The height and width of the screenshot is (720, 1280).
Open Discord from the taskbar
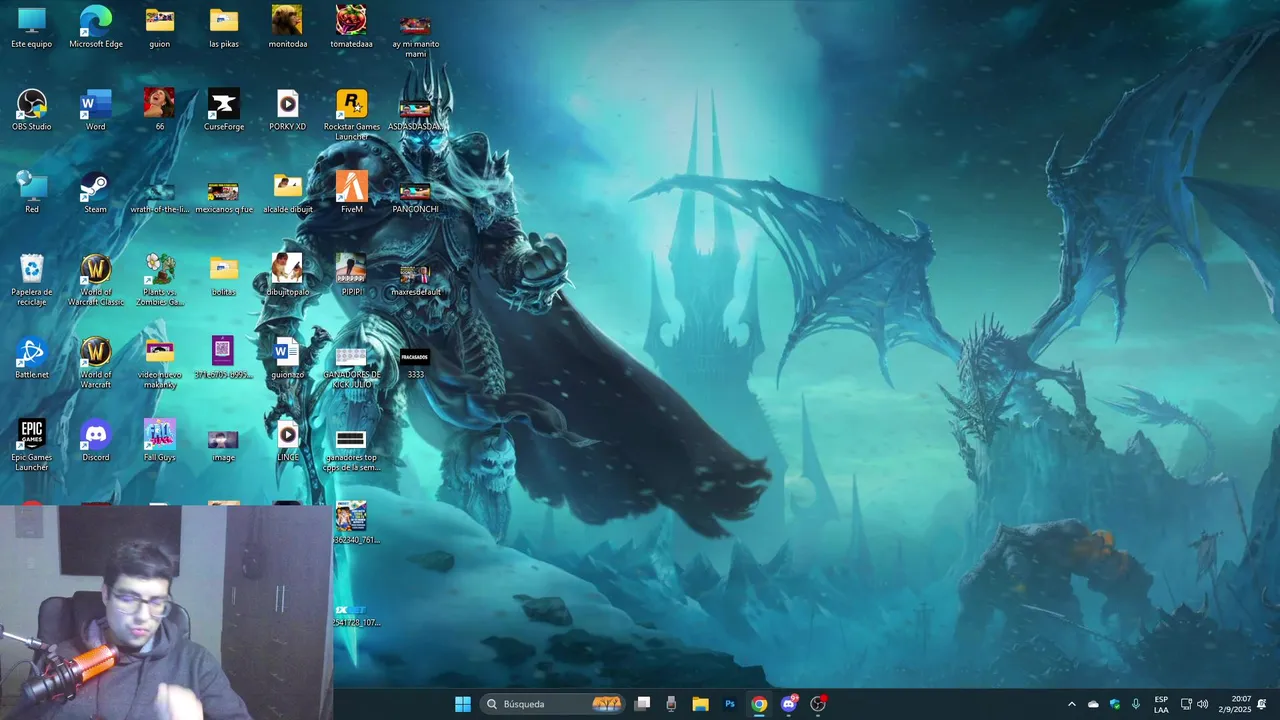(x=789, y=704)
